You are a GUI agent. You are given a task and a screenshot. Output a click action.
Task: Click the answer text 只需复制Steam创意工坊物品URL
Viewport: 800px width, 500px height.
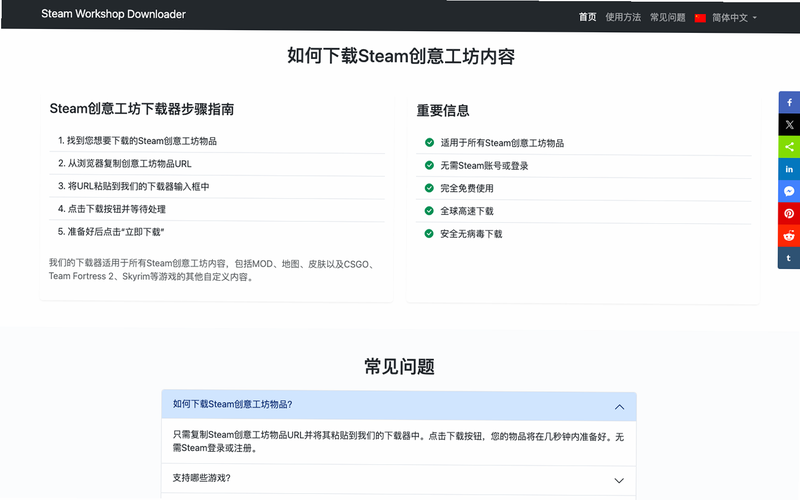tap(398, 442)
